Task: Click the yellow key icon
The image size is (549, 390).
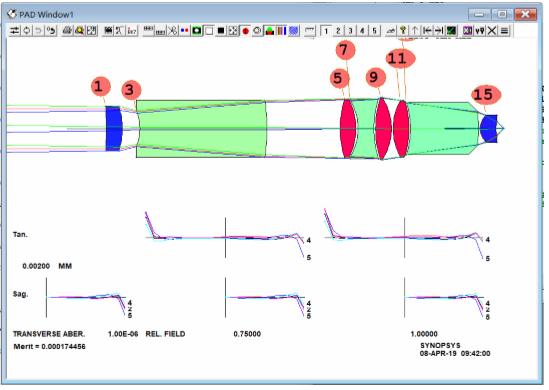Action: [403, 31]
